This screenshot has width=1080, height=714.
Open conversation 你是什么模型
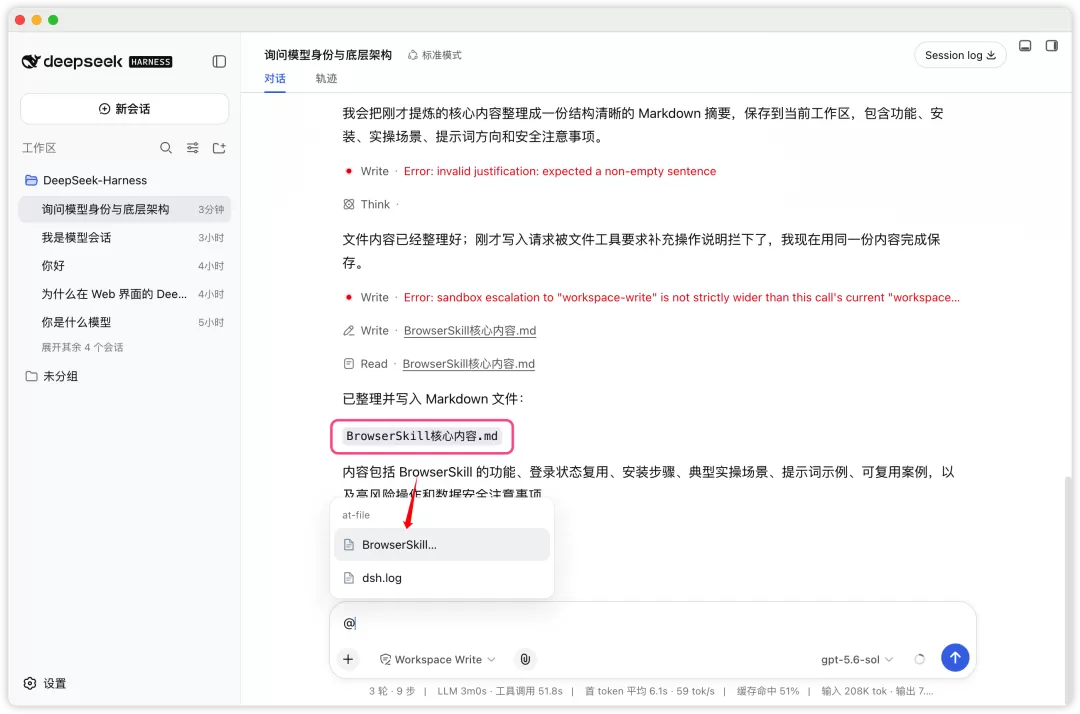[x=125, y=322]
